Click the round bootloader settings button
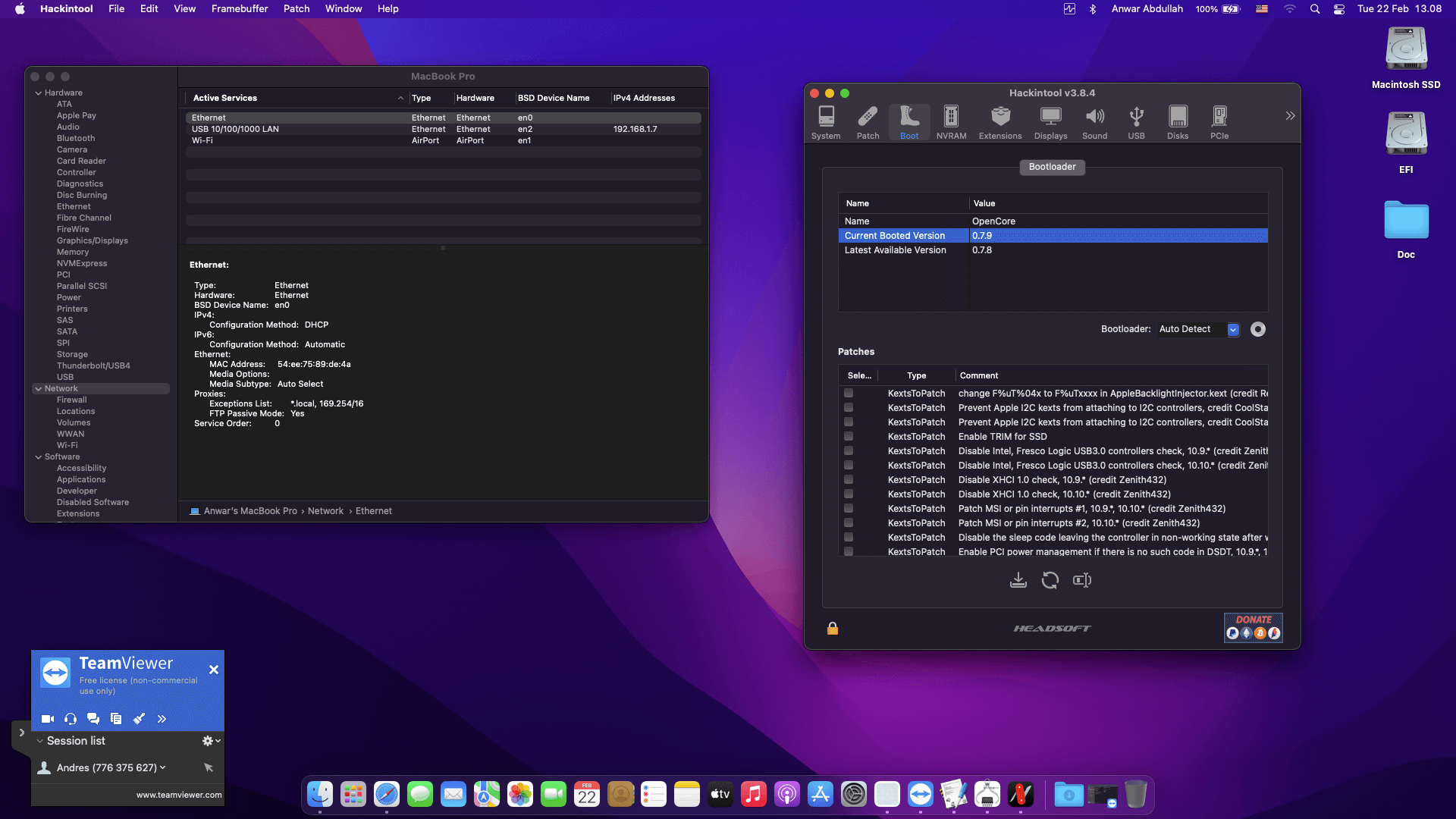 pos(1258,329)
